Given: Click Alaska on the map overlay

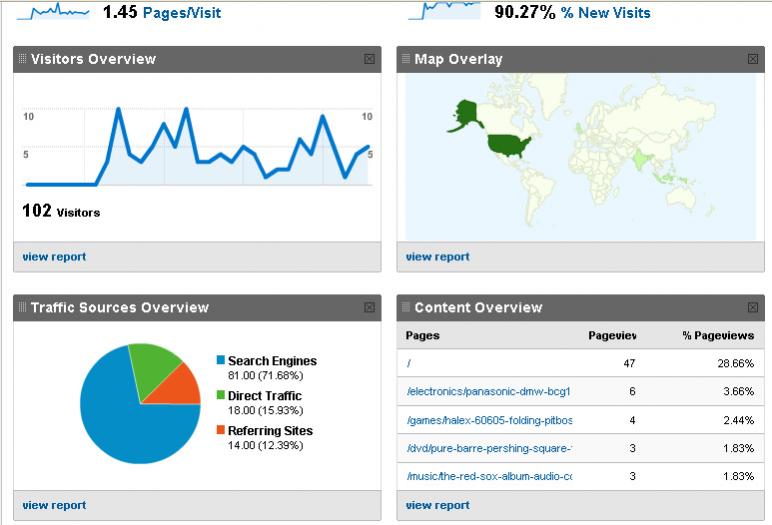Looking at the screenshot, I should point(464,114).
